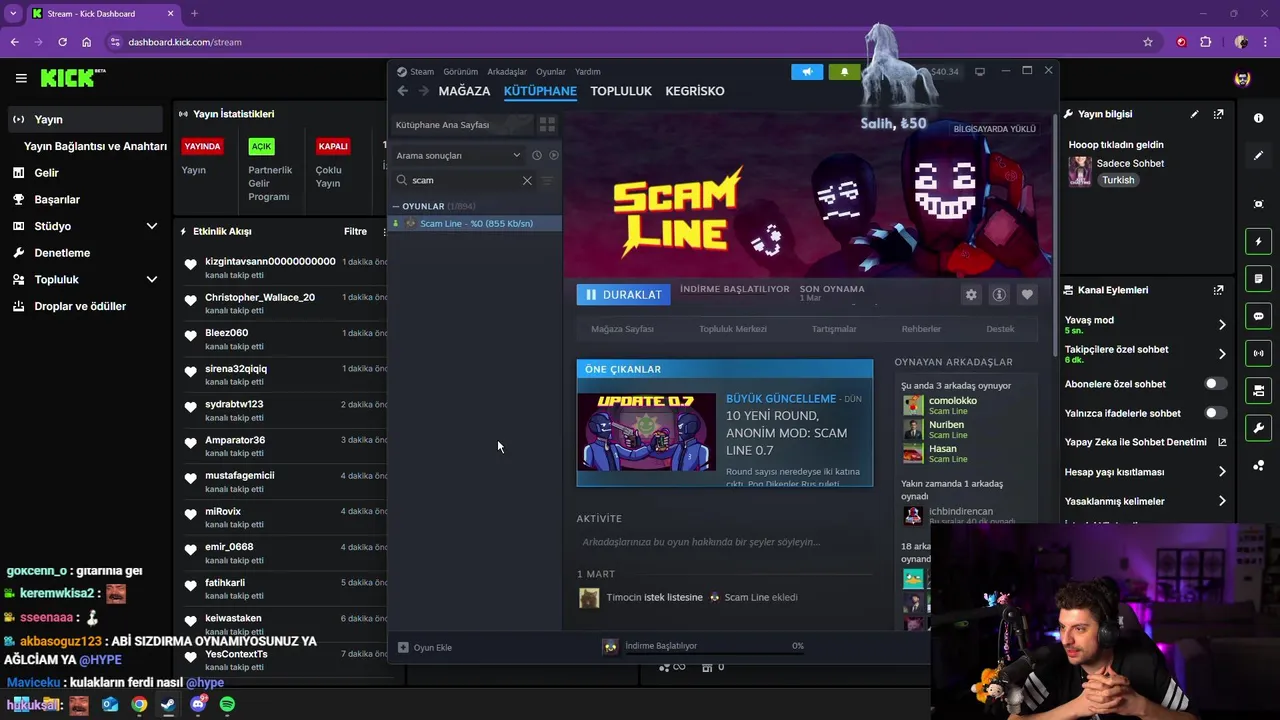Click the wrench icon in right rail

point(1258,428)
